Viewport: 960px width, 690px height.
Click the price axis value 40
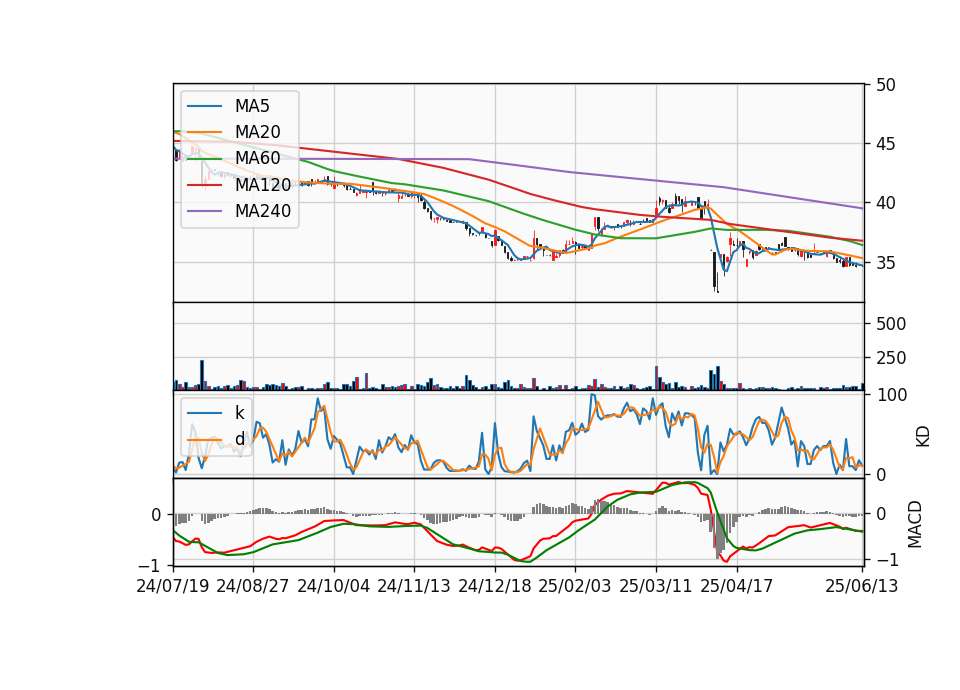[885, 203]
